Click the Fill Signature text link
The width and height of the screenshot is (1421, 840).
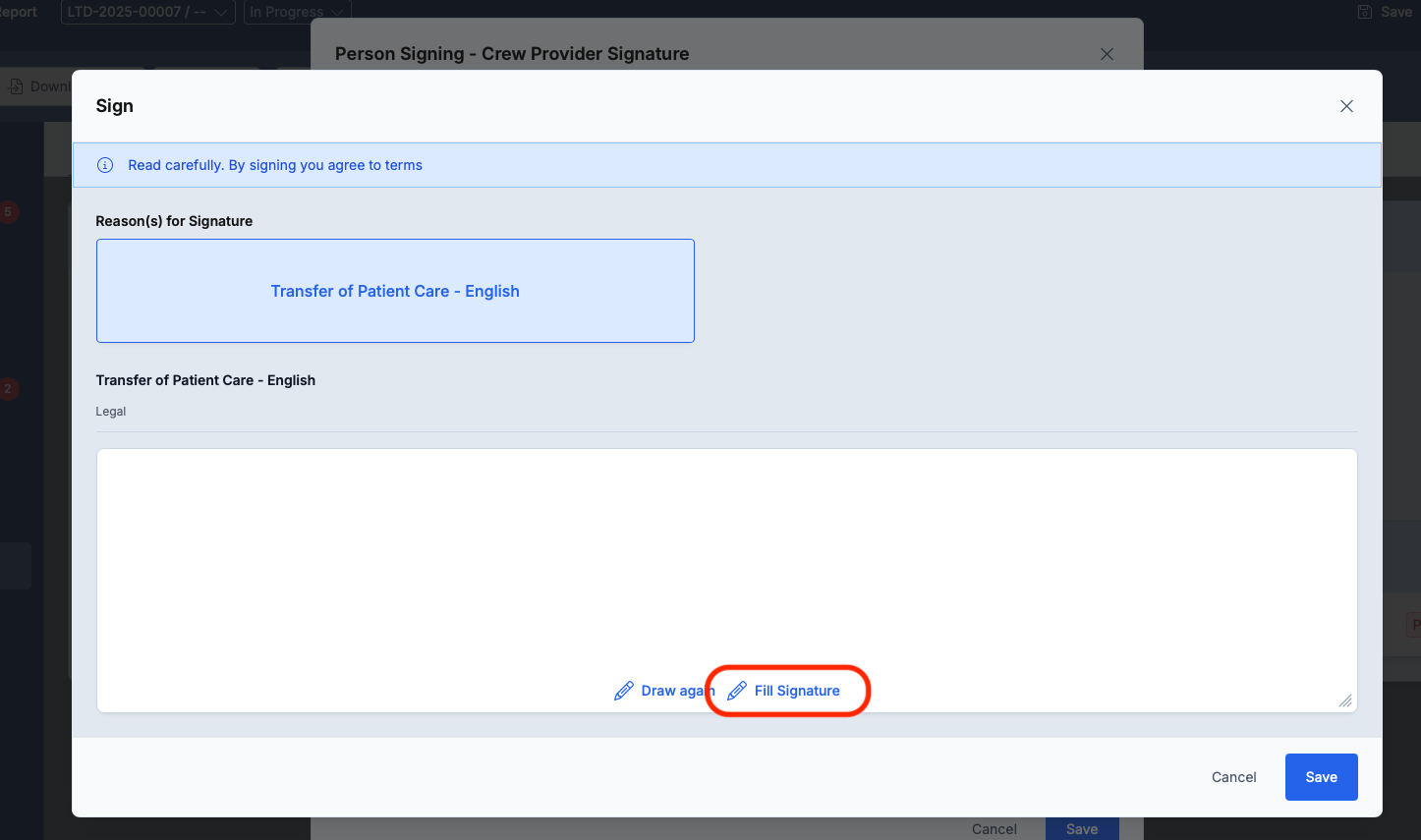click(797, 691)
